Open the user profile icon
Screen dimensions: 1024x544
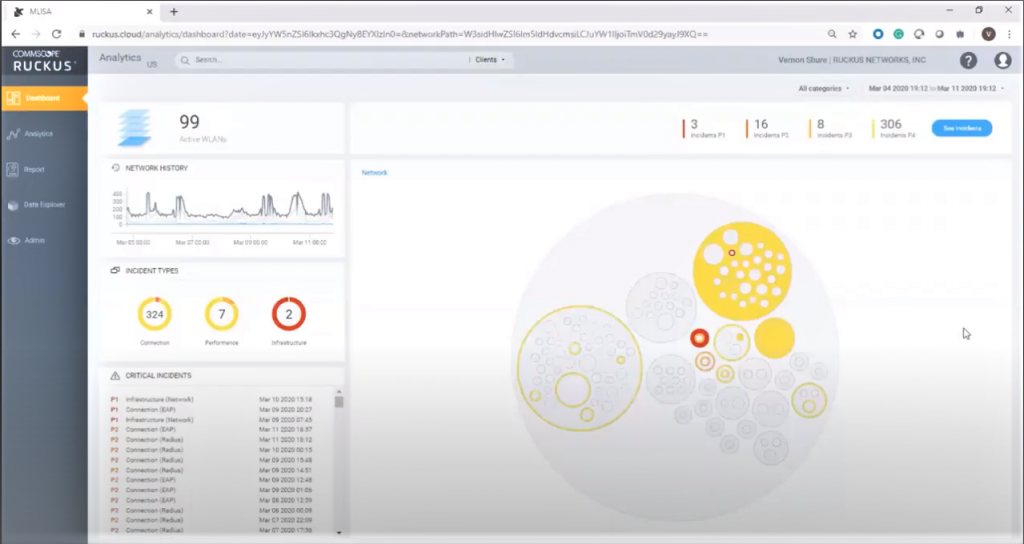[1003, 60]
